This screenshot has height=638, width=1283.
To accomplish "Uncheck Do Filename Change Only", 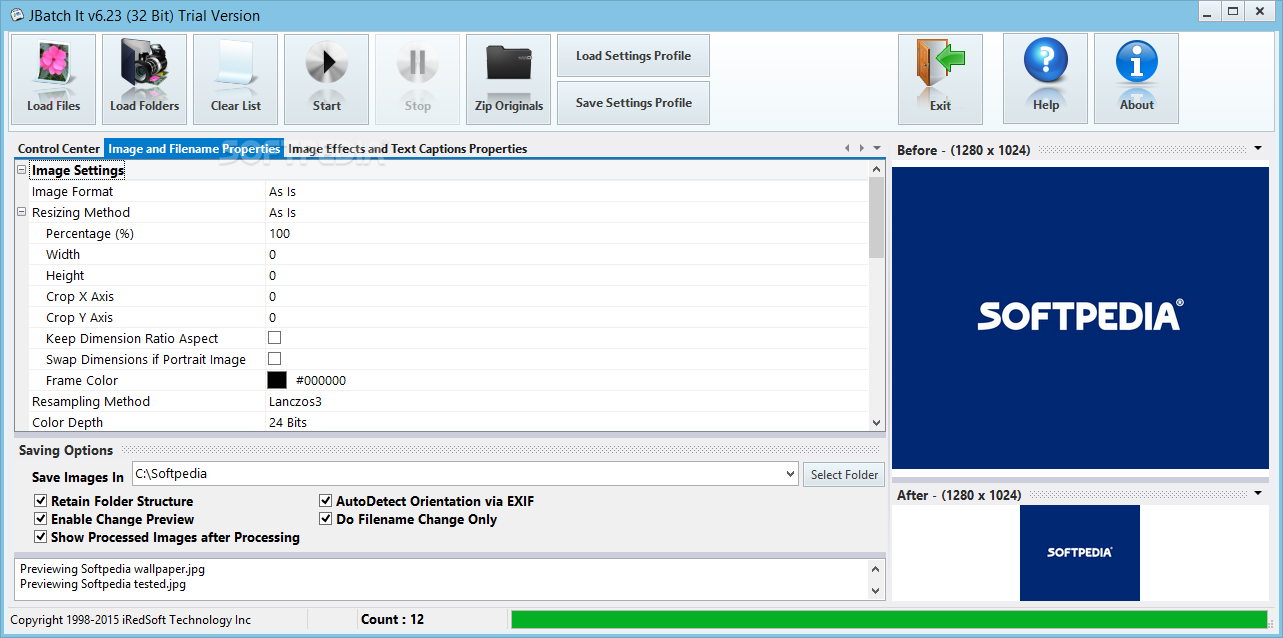I will tap(326, 519).
